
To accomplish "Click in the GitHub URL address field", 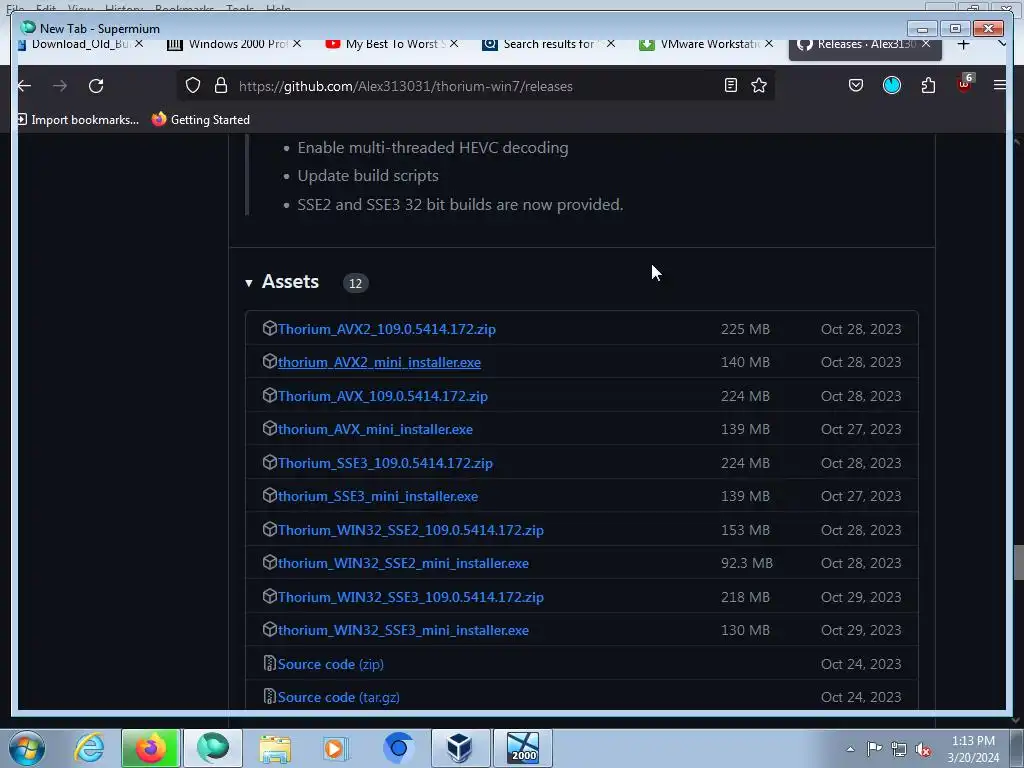I will 477,86.
